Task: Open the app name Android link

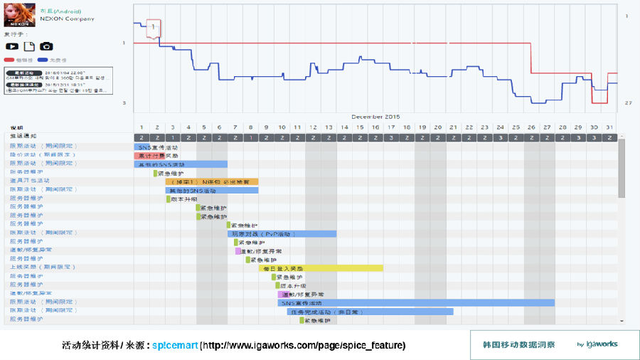Action: [x=61, y=11]
